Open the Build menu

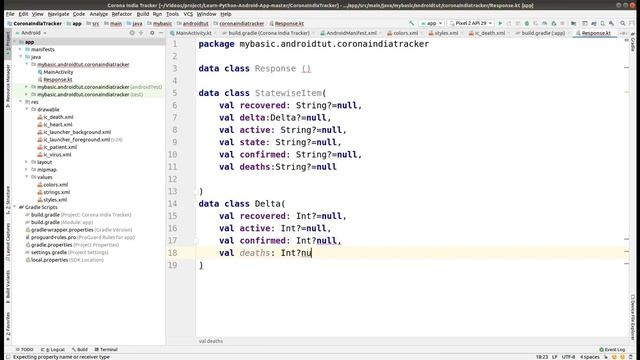point(142,14)
